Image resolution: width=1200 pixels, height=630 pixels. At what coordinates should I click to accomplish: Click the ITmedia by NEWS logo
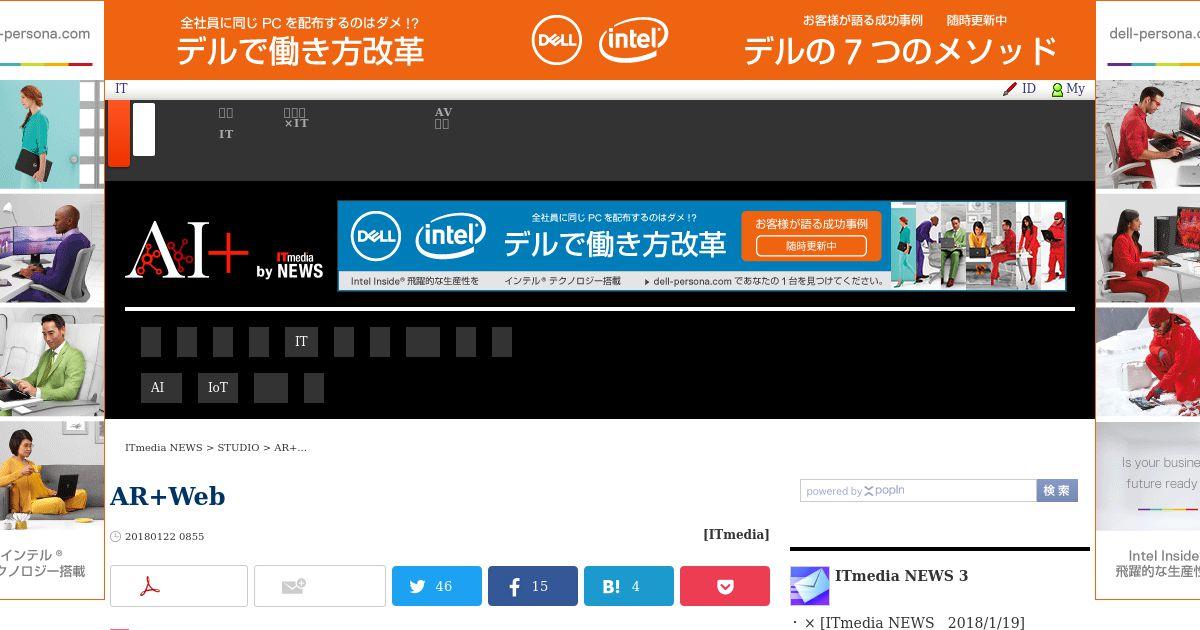[290, 265]
